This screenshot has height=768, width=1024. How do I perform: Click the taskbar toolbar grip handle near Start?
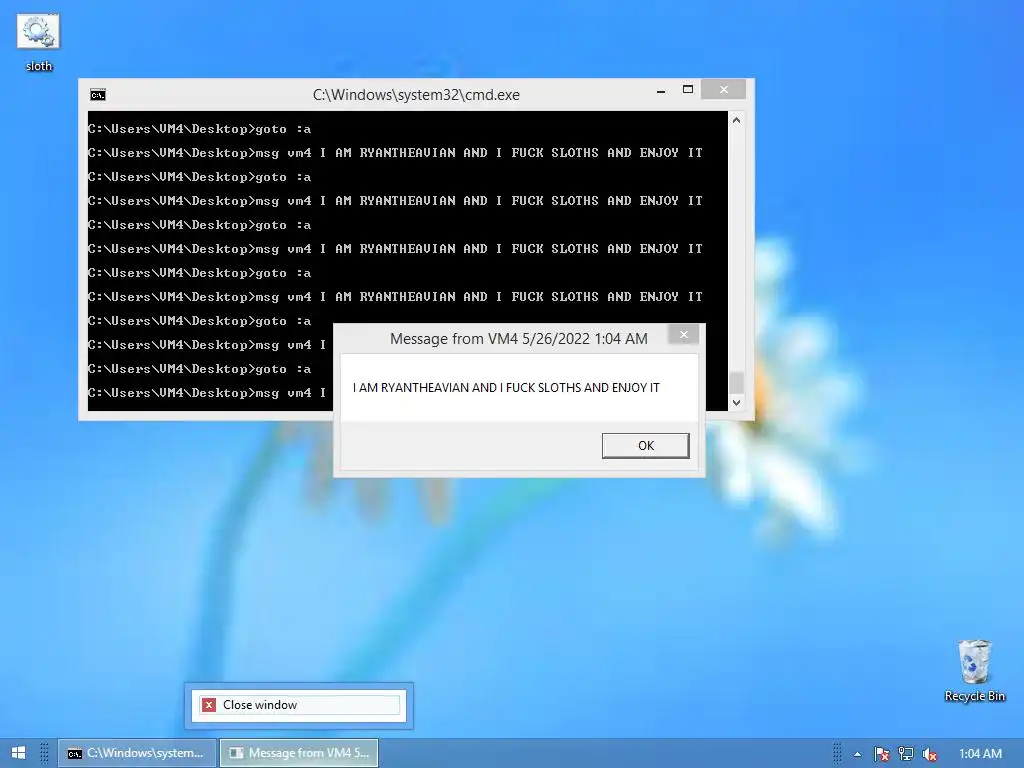tap(44, 753)
